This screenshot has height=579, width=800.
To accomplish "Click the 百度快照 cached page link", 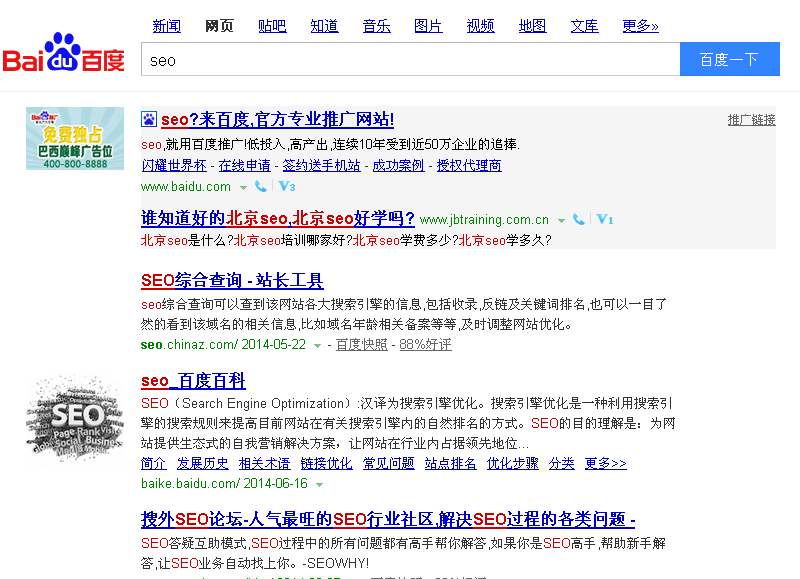I will 361,345.
